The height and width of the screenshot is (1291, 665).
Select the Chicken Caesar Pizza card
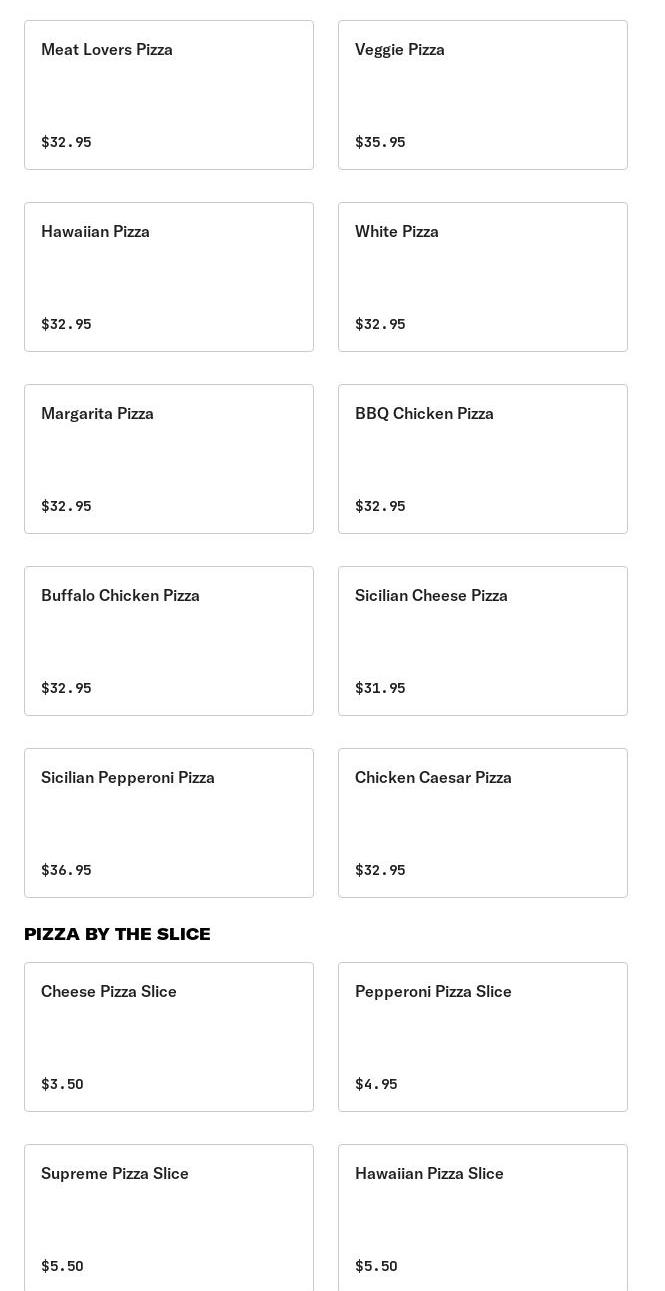coord(482,822)
